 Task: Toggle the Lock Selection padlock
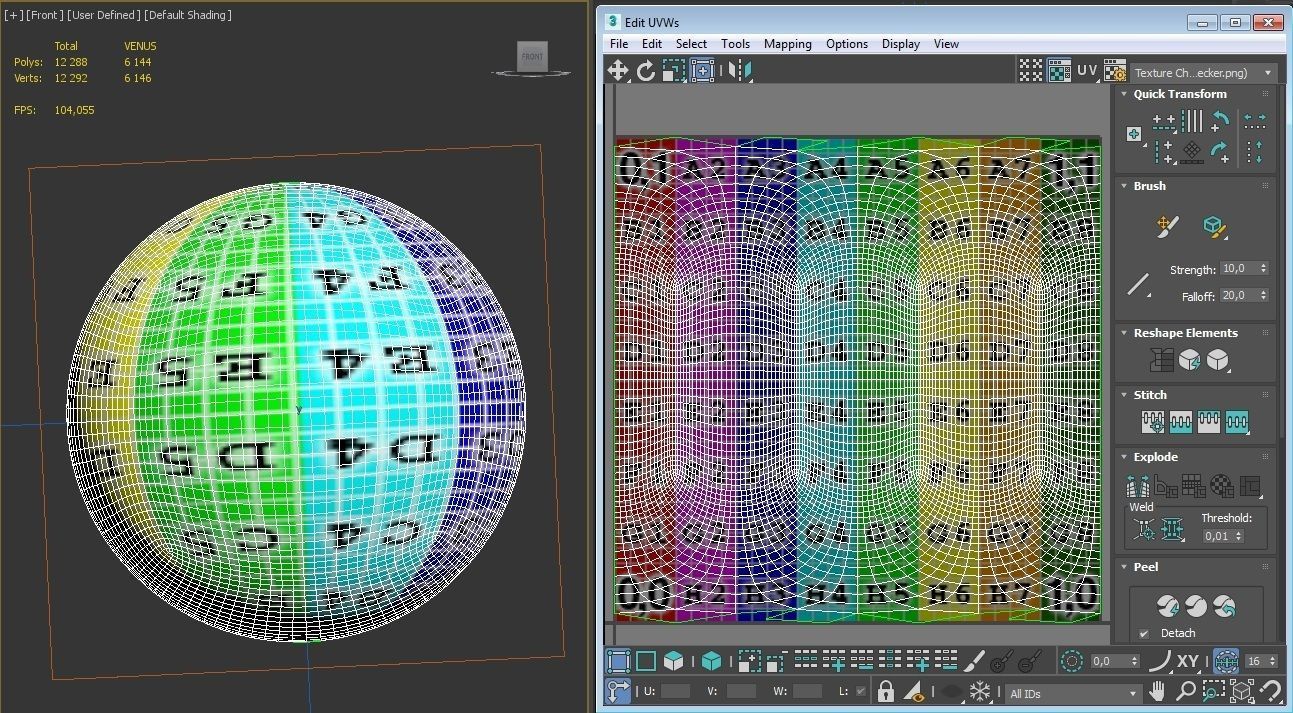point(885,691)
